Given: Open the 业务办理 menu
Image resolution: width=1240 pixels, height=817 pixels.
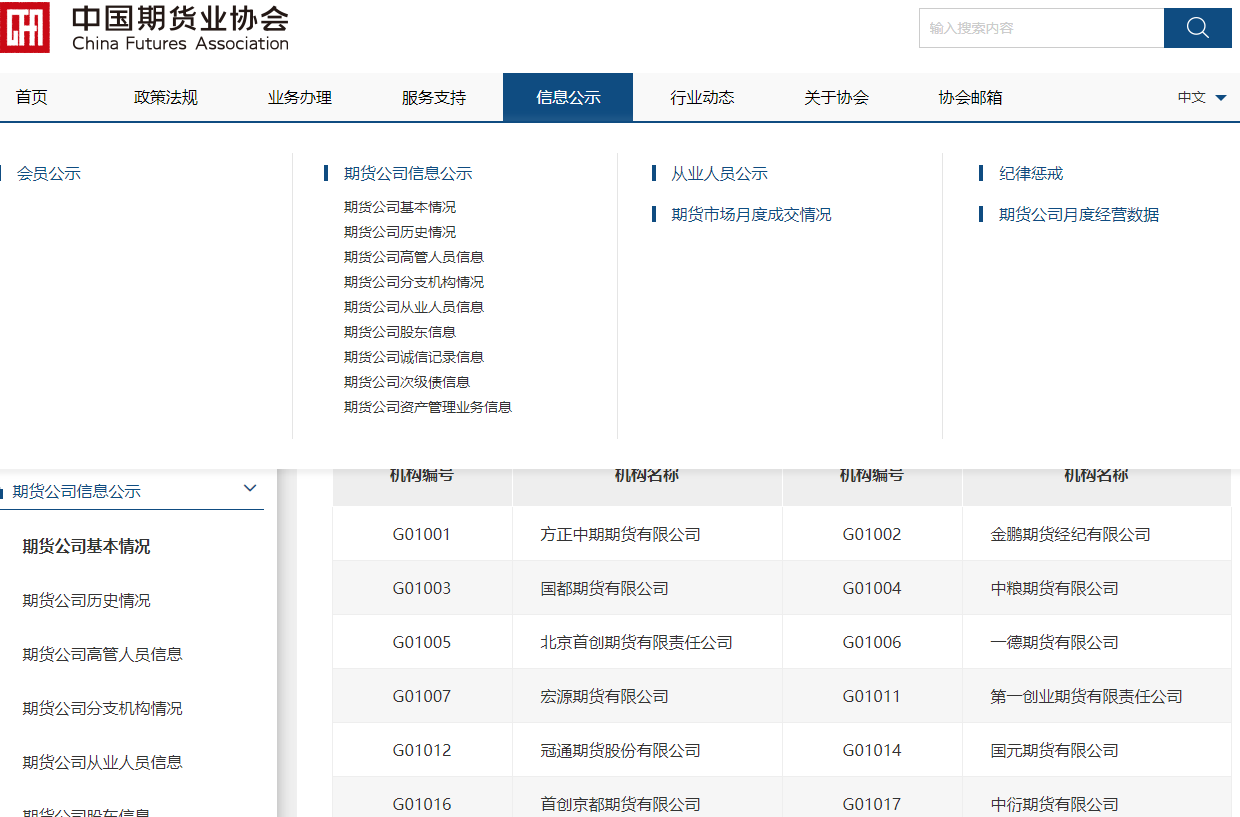Looking at the screenshot, I should [x=299, y=97].
